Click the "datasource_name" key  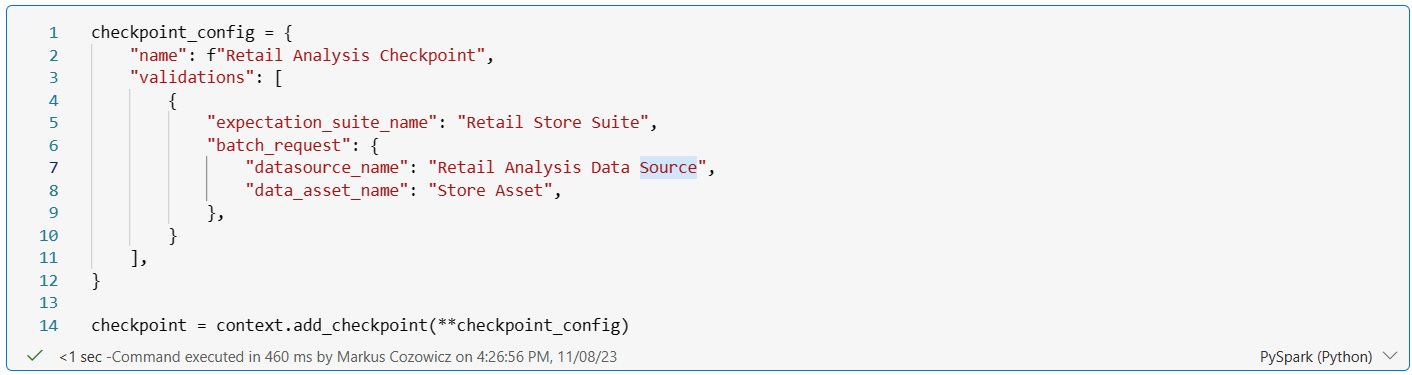[x=326, y=167]
